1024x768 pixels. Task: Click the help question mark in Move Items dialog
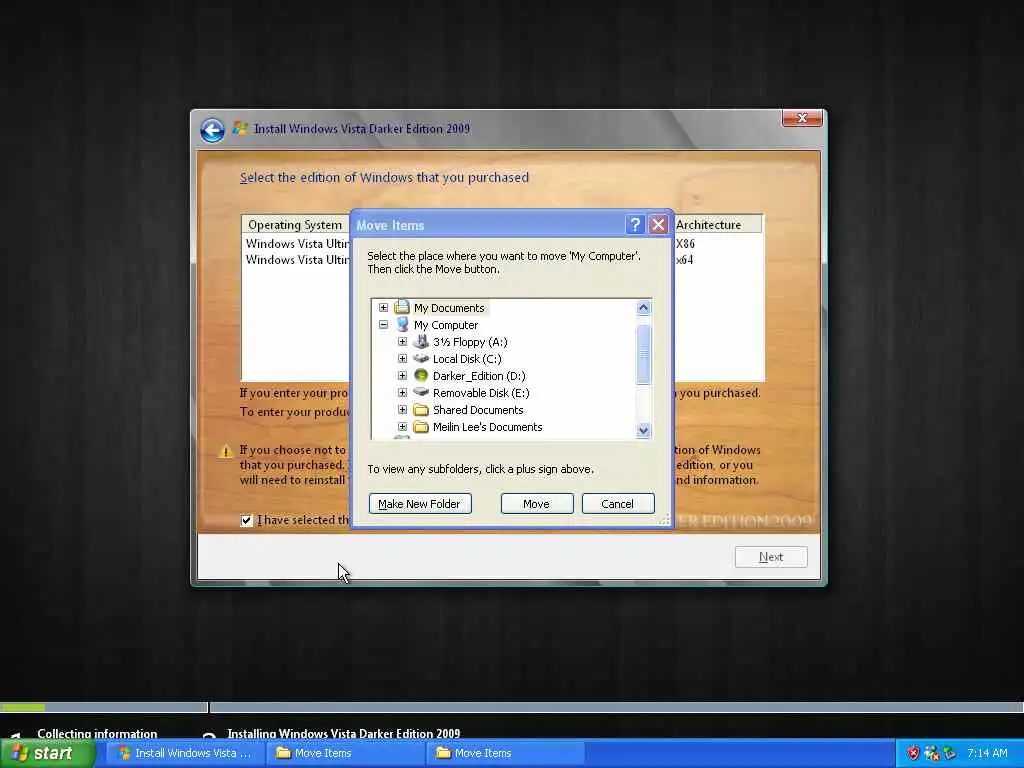point(635,225)
